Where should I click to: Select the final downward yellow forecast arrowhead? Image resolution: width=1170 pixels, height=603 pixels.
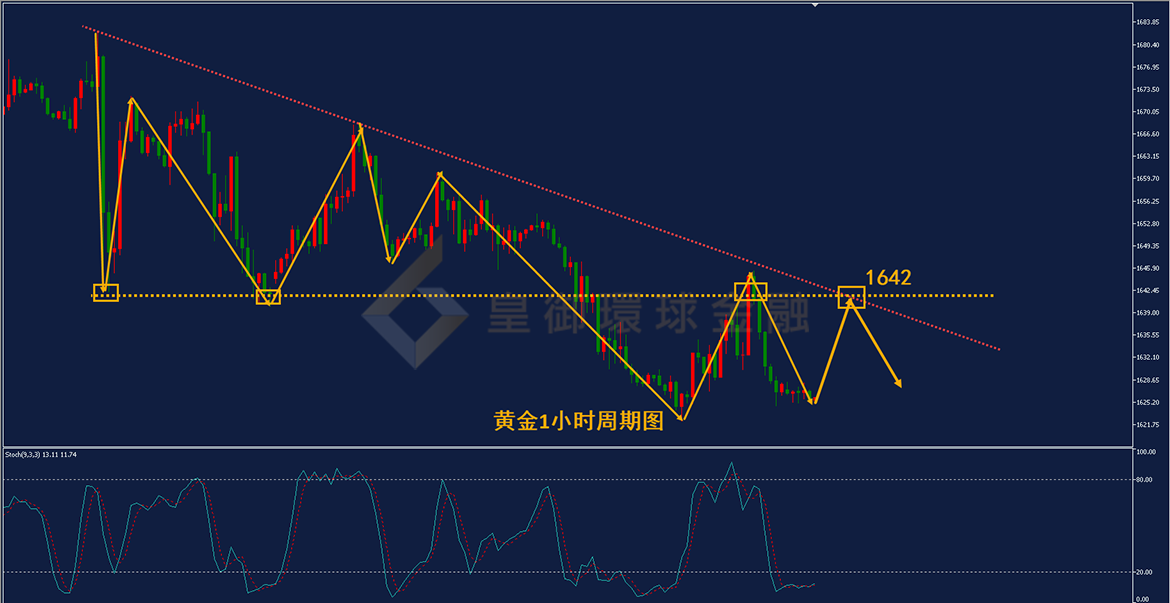[x=897, y=382]
